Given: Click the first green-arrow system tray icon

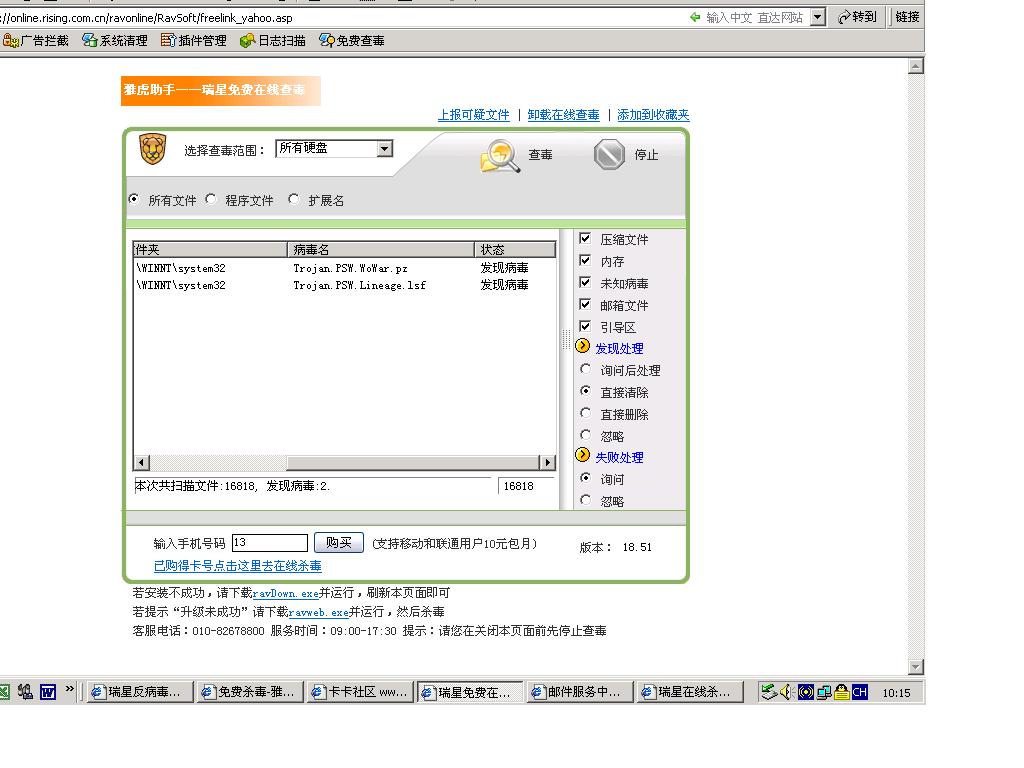Looking at the screenshot, I should (x=769, y=692).
